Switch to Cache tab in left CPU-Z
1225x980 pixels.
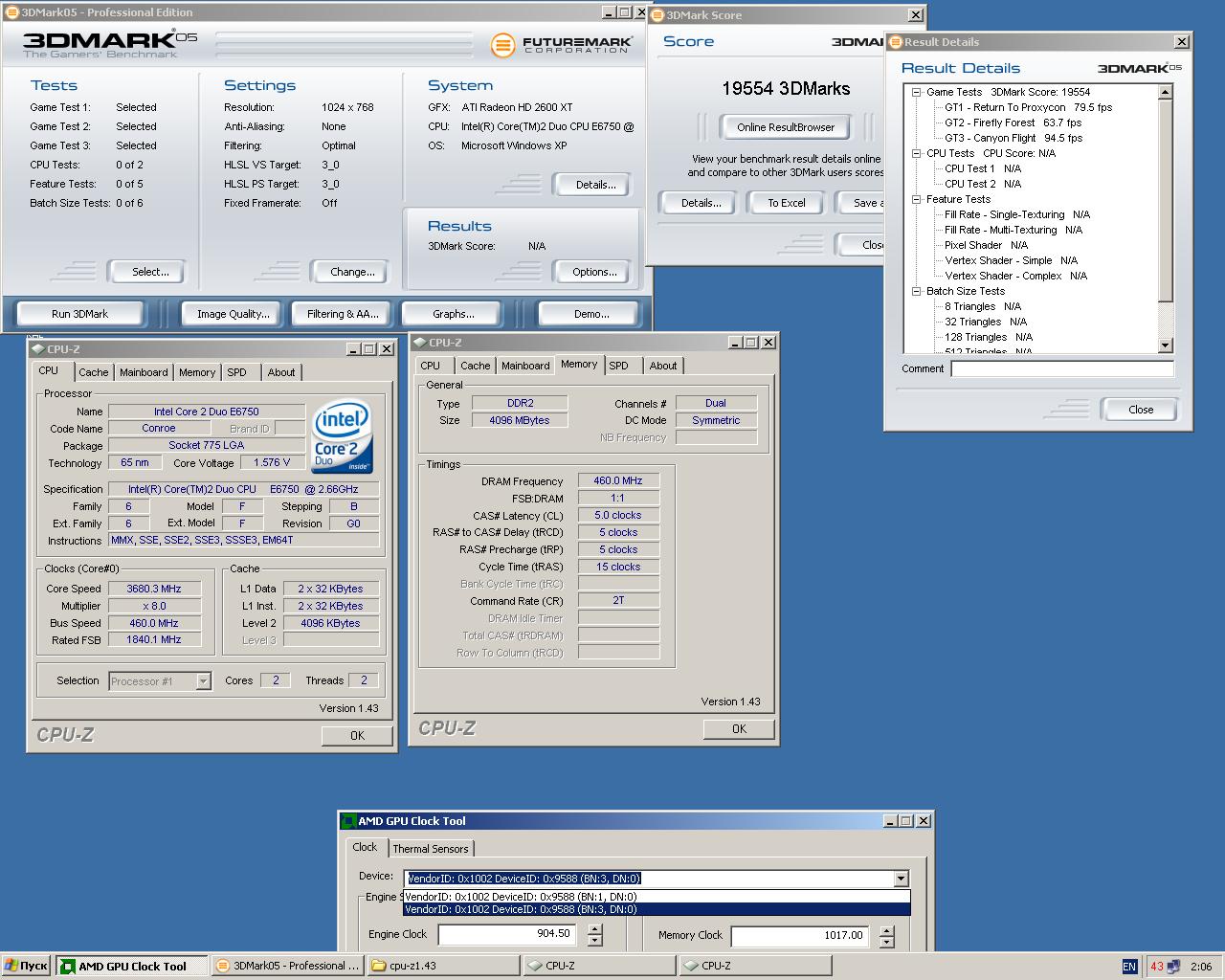point(94,372)
